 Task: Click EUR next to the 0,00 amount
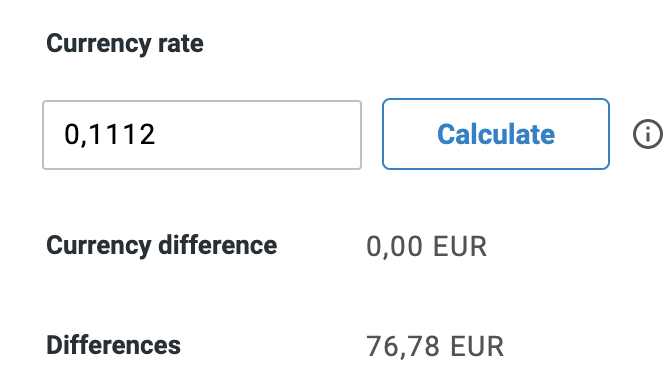460,247
